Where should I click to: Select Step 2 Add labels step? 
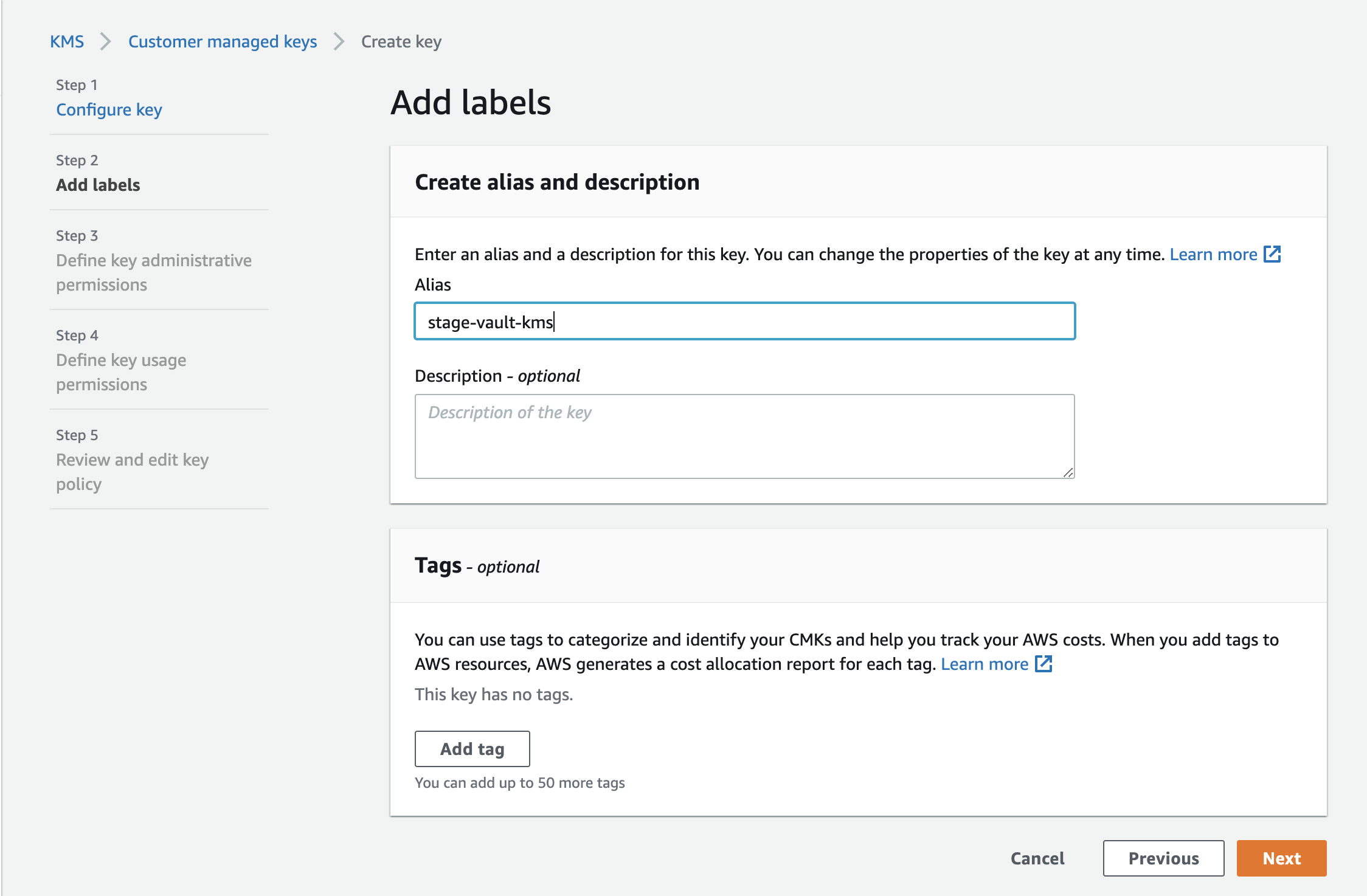[98, 185]
